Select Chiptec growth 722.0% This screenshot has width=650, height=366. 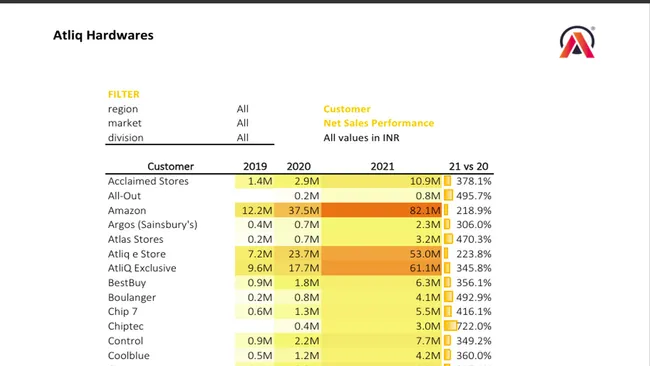pyautogui.click(x=474, y=326)
